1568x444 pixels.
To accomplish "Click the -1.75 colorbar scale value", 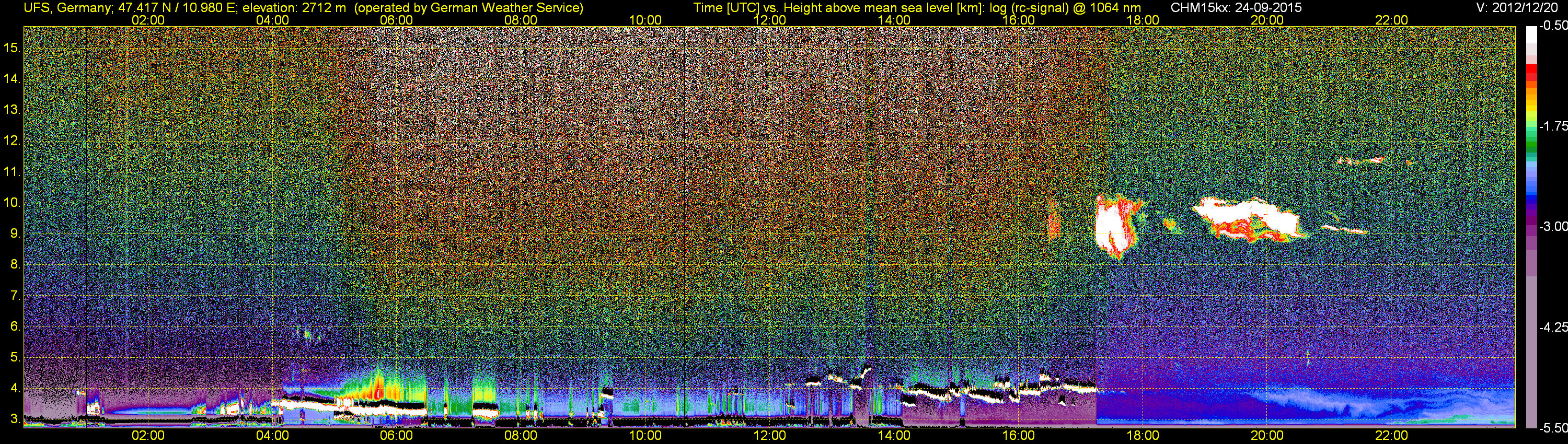I will pyautogui.click(x=1553, y=126).
